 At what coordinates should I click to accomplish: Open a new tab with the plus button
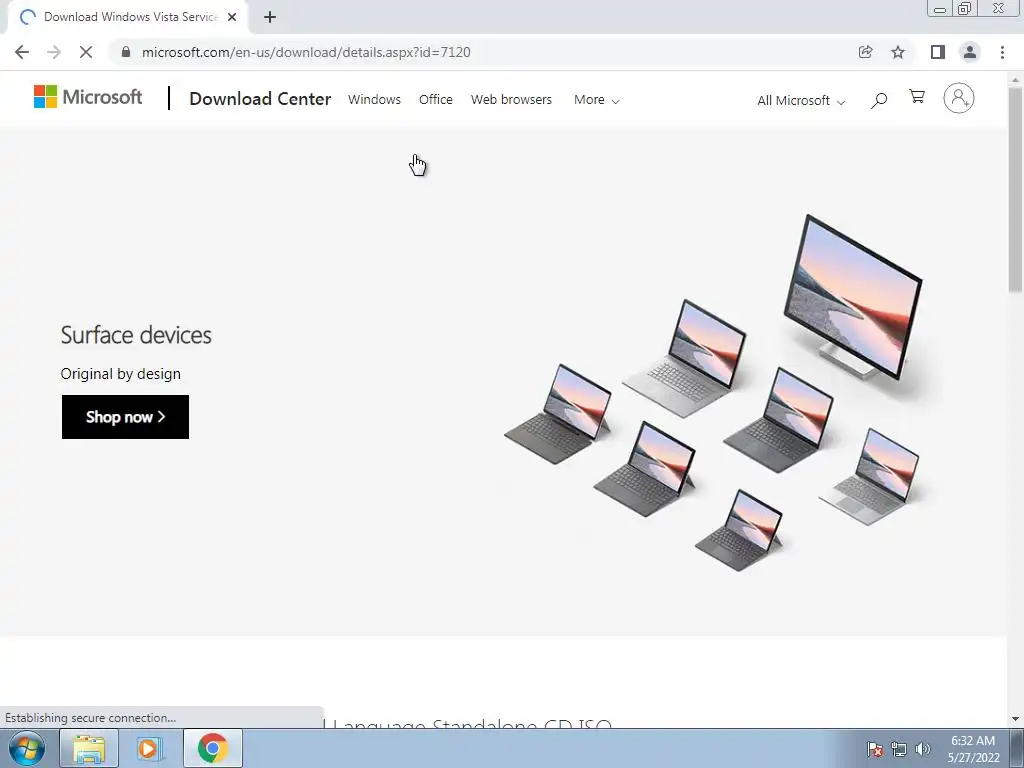270,17
